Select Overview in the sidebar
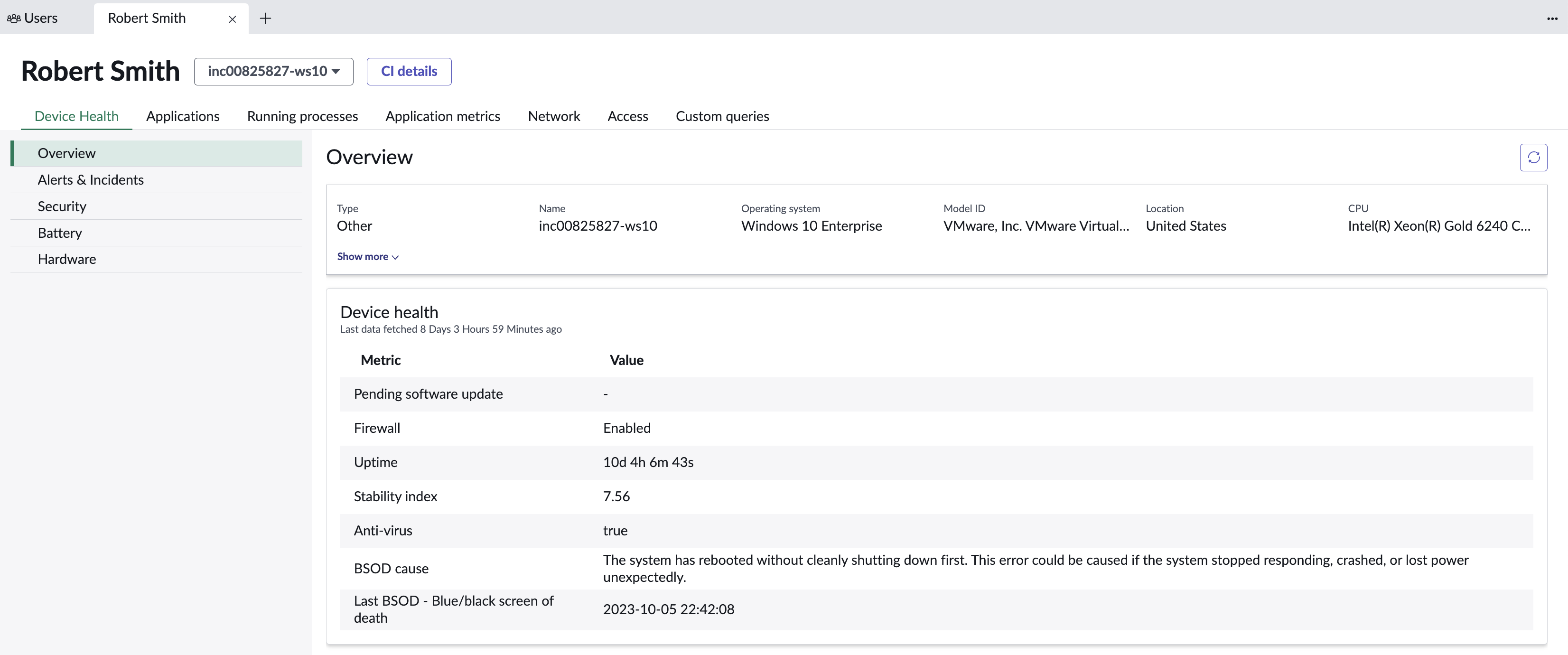Screen dimensions: 1568x655 click(157, 153)
